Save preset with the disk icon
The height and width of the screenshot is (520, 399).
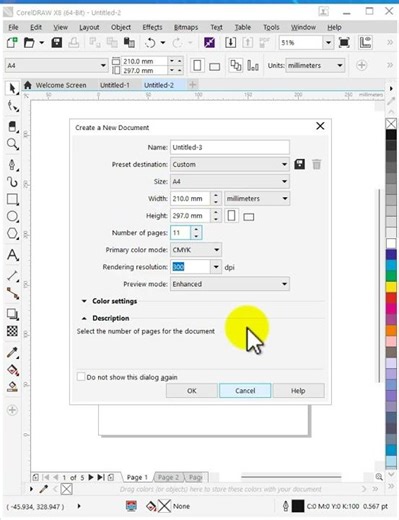[299, 164]
